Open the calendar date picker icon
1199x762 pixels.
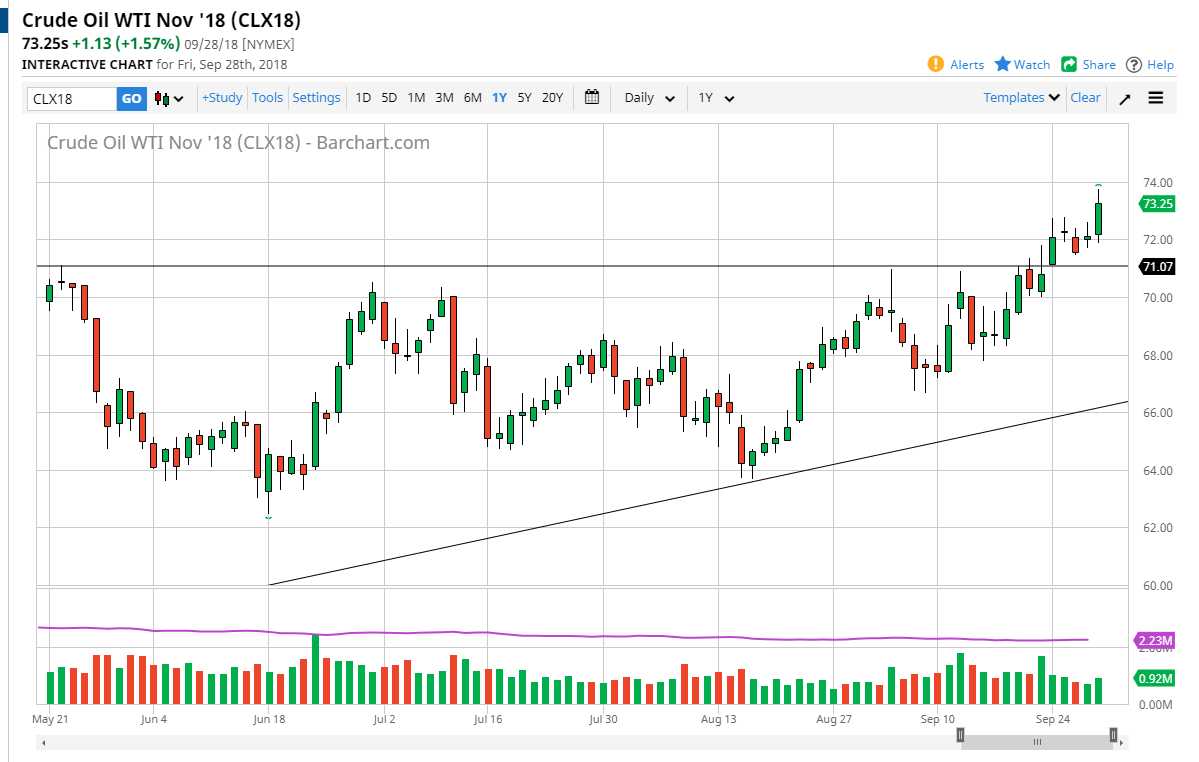point(591,97)
